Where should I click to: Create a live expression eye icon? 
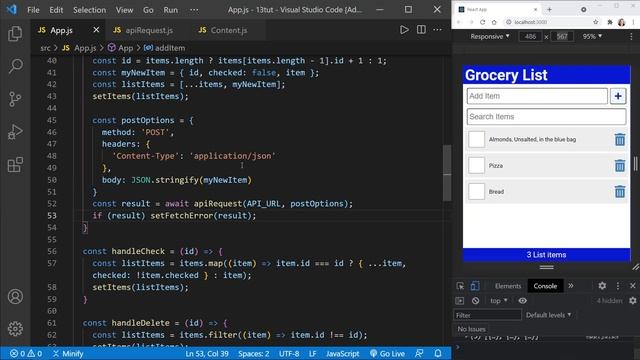pos(522,301)
